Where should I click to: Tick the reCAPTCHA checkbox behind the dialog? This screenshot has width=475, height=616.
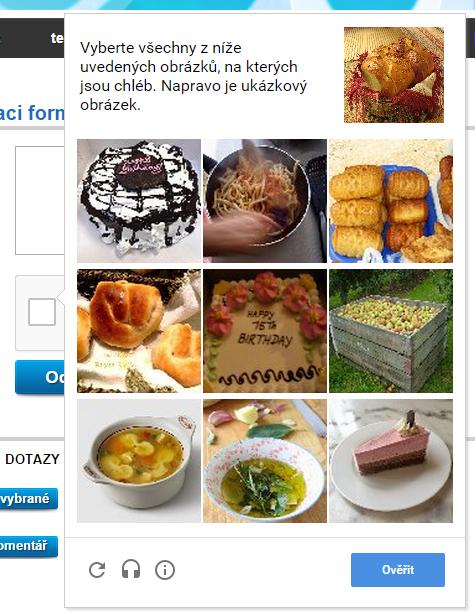pyautogui.click(x=42, y=312)
